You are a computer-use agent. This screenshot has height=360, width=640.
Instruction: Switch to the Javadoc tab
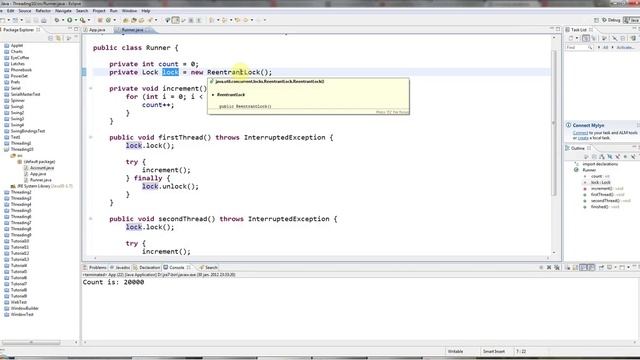tap(120, 268)
